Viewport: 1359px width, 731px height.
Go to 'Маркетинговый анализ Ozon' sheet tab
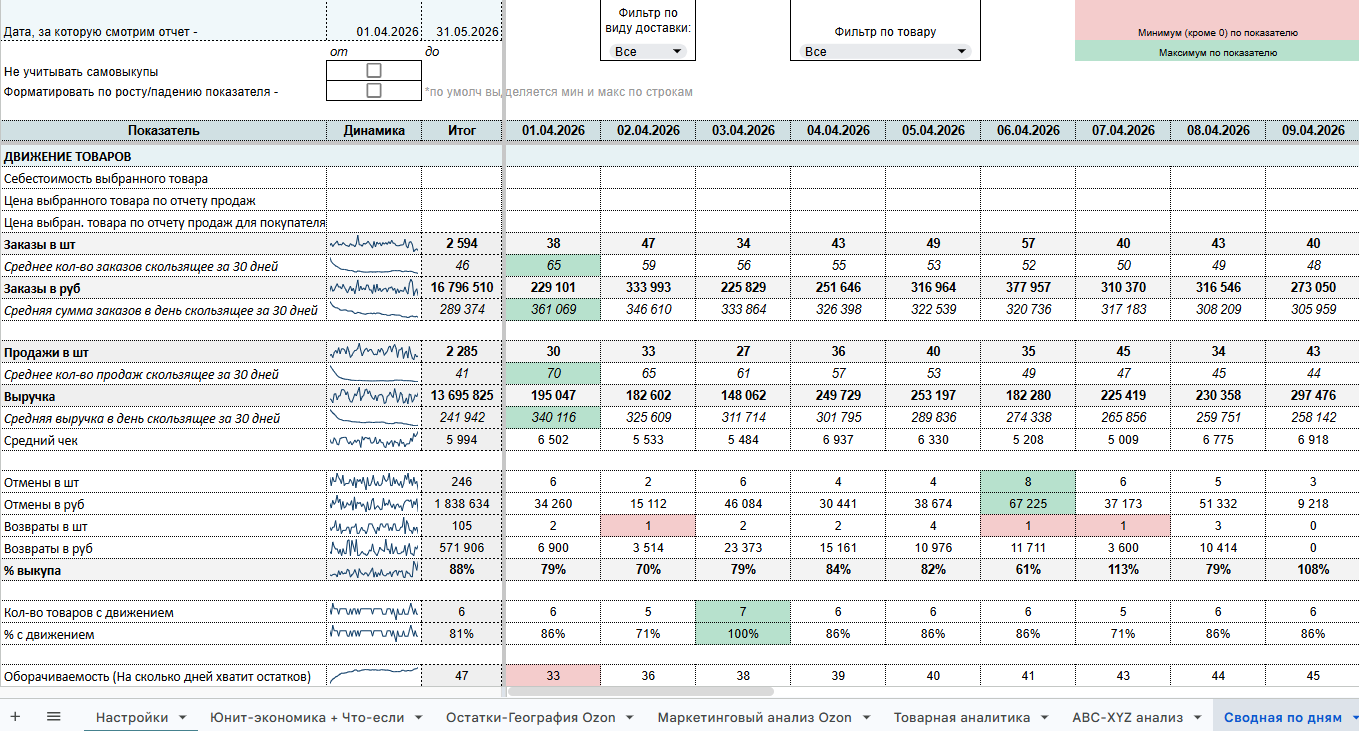[x=755, y=717]
